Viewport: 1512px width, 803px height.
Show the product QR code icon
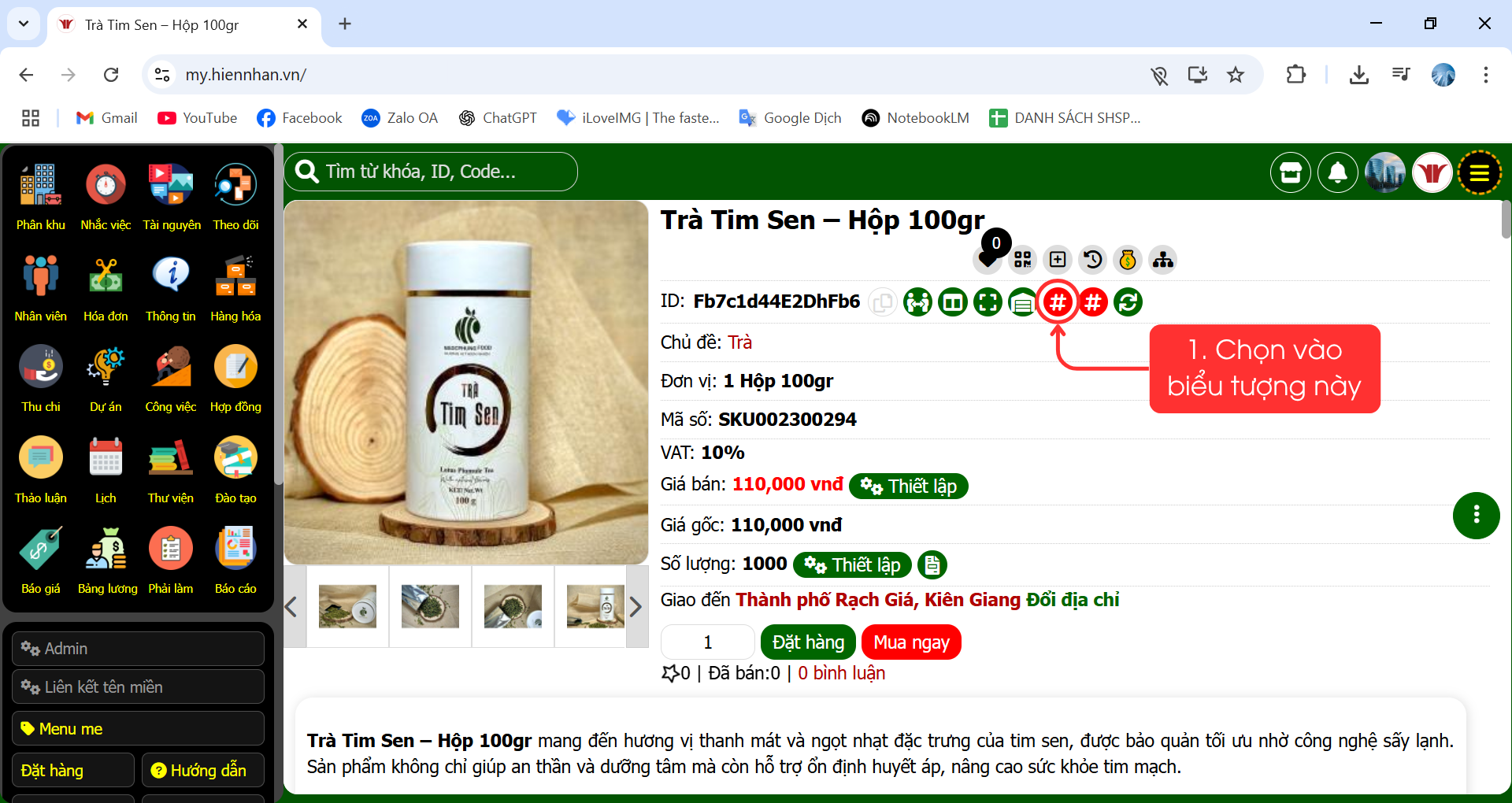pyautogui.click(x=1023, y=259)
